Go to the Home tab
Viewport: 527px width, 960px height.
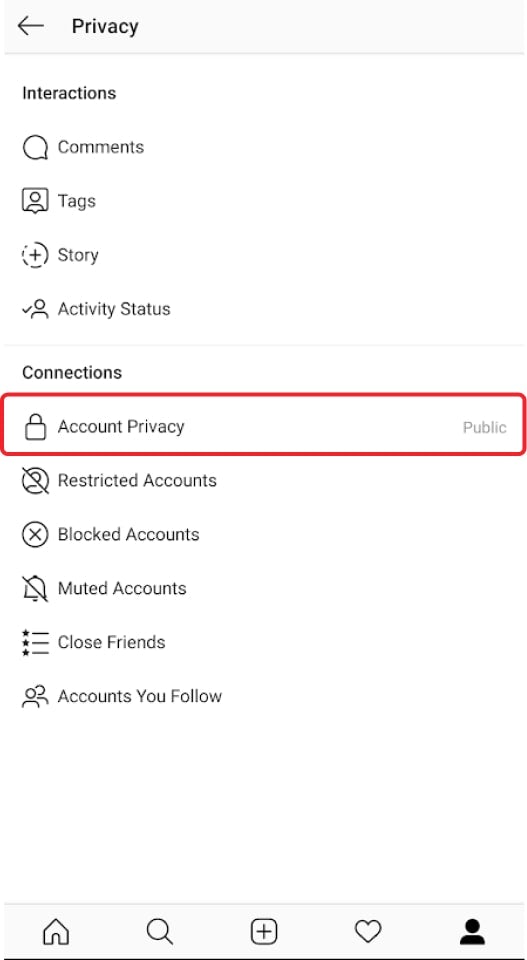tap(56, 932)
